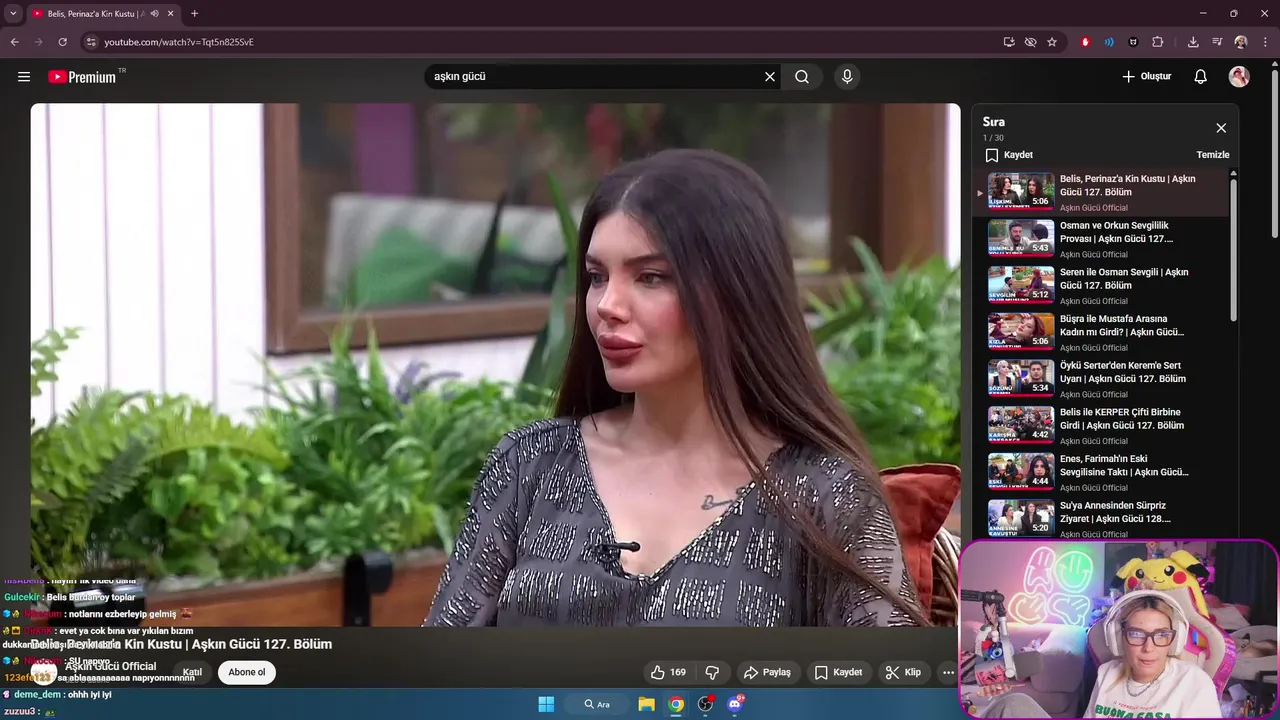The height and width of the screenshot is (720, 1280).
Task: Open Chrome profile avatar
Action: pyautogui.click(x=1241, y=42)
